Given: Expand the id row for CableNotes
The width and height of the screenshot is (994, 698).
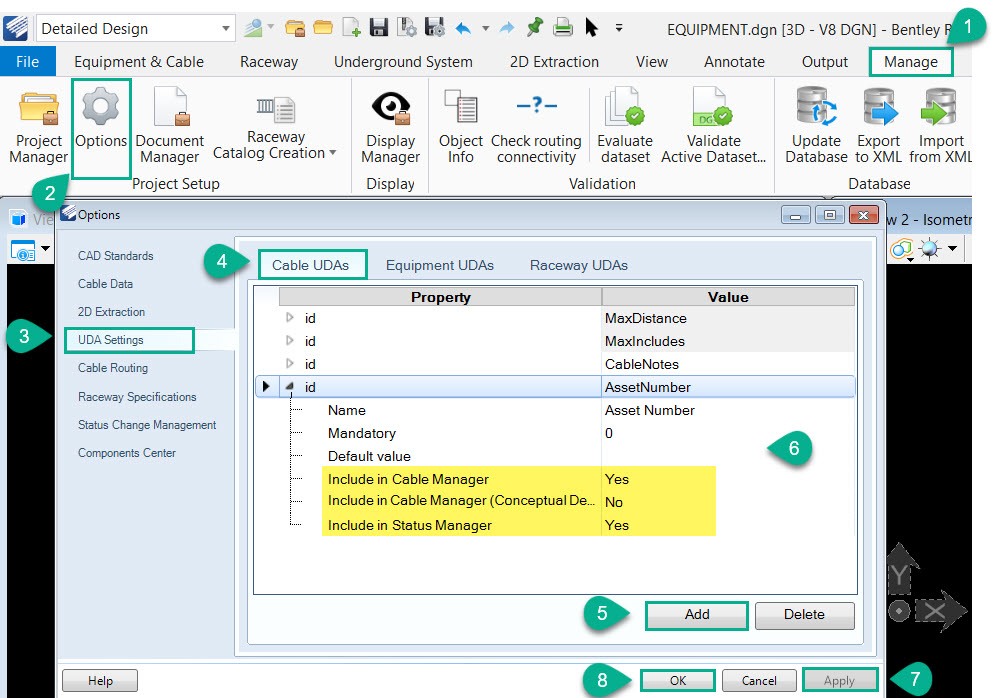Looking at the screenshot, I should pyautogui.click(x=290, y=363).
